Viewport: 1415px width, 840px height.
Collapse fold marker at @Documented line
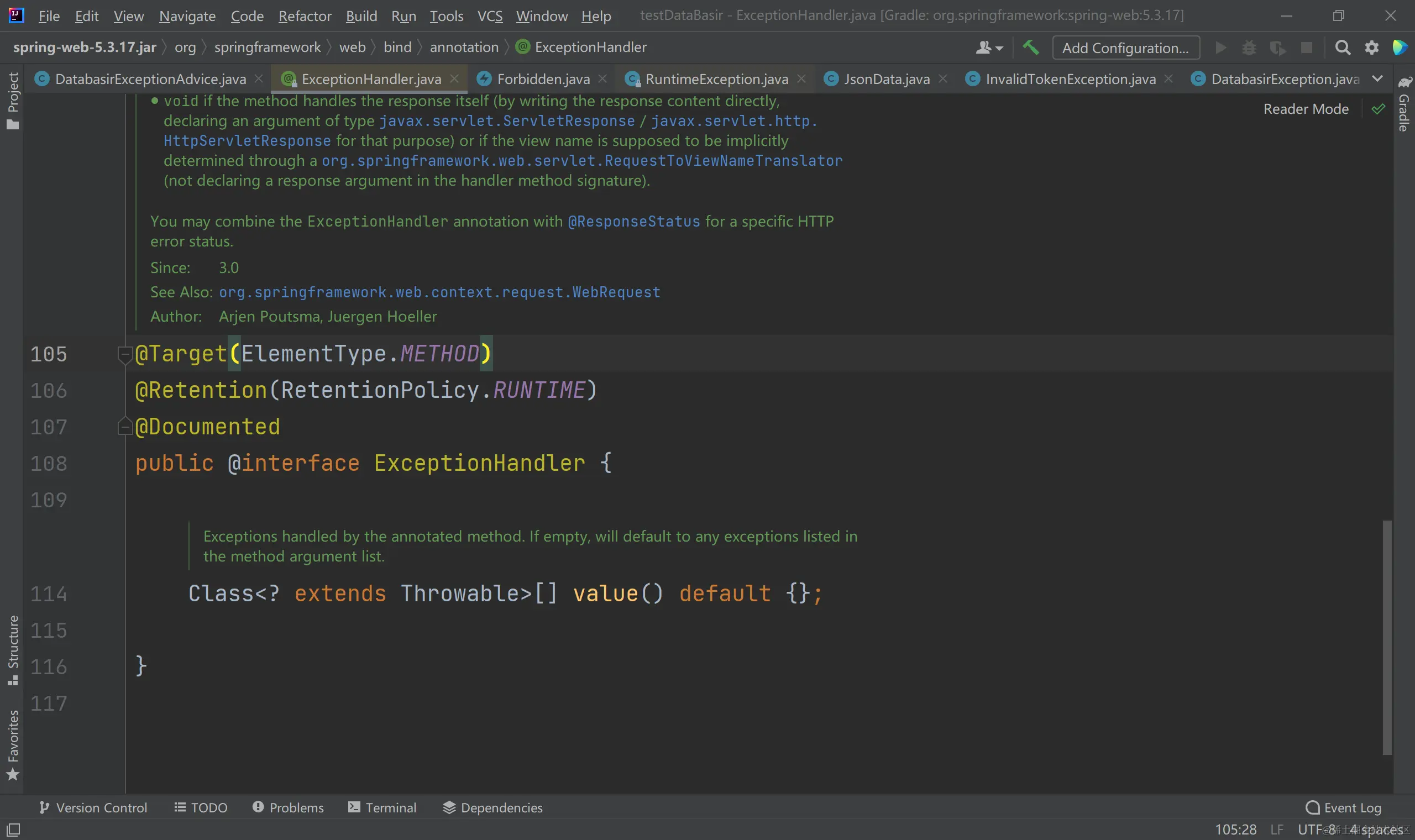(124, 427)
